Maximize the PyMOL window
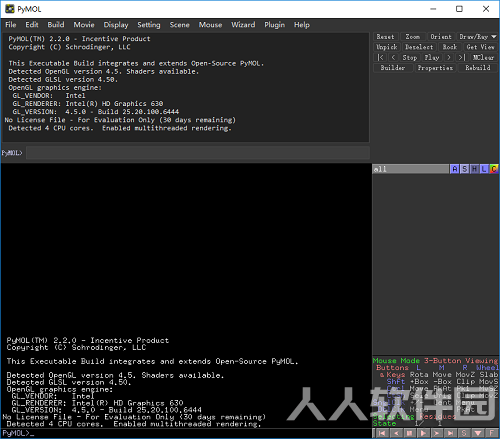 click(459, 9)
